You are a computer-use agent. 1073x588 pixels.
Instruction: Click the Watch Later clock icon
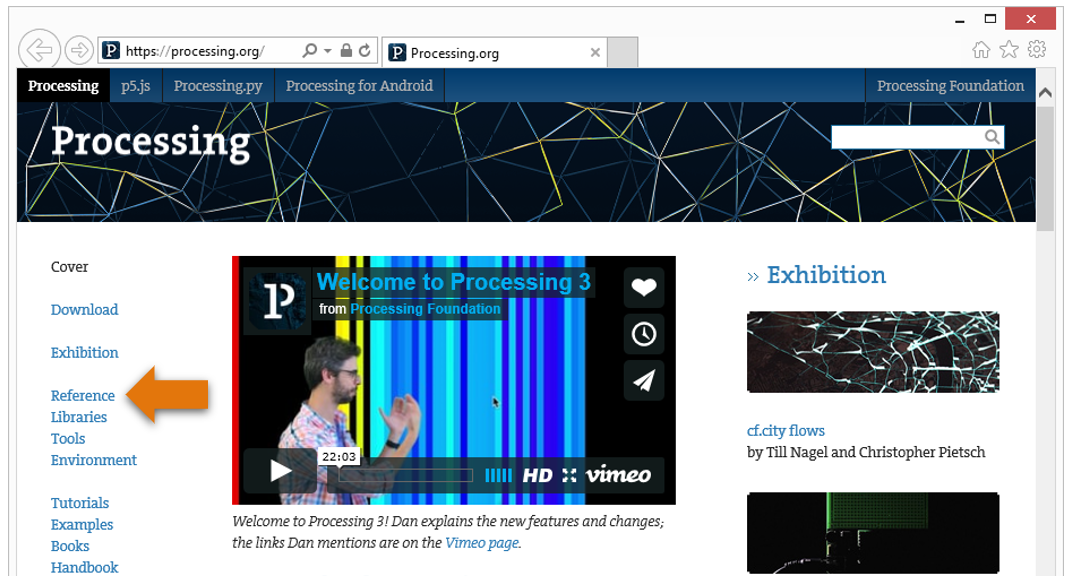click(644, 334)
